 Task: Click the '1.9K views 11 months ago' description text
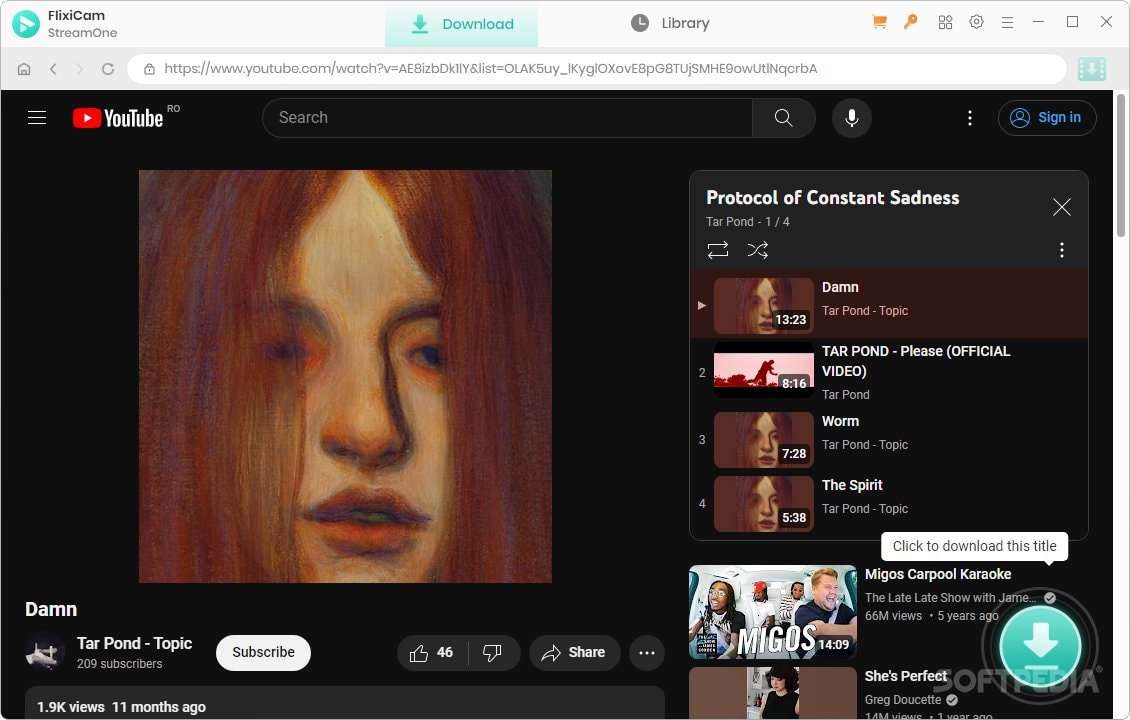121,707
